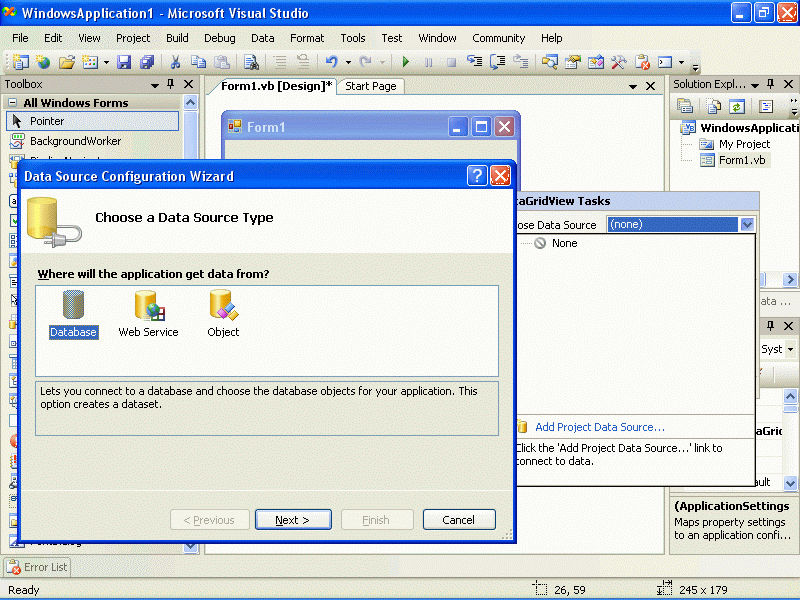Click Cancel in the Data Source wizard
800x600 pixels.
[459, 520]
